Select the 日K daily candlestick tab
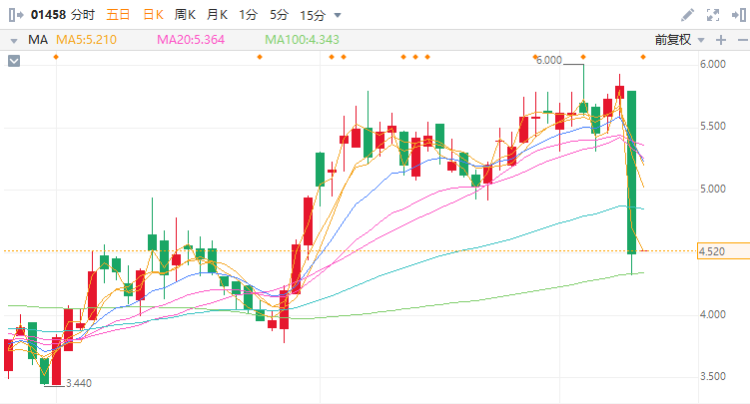The width and height of the screenshot is (750, 404). 154,15
